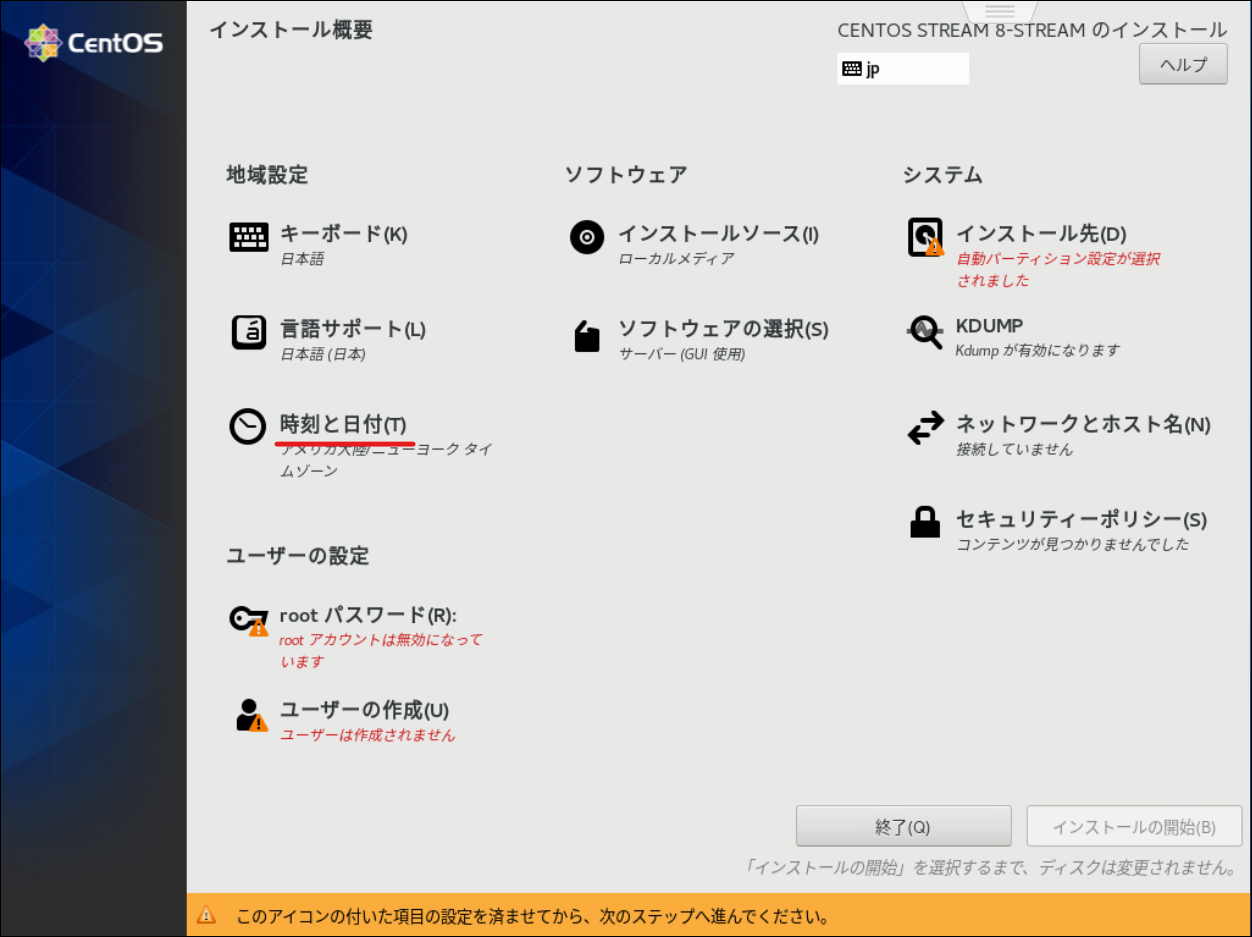Viewport: 1252px width, 937px height.
Task: Click the key icon for root パスワード
Action: (x=248, y=619)
